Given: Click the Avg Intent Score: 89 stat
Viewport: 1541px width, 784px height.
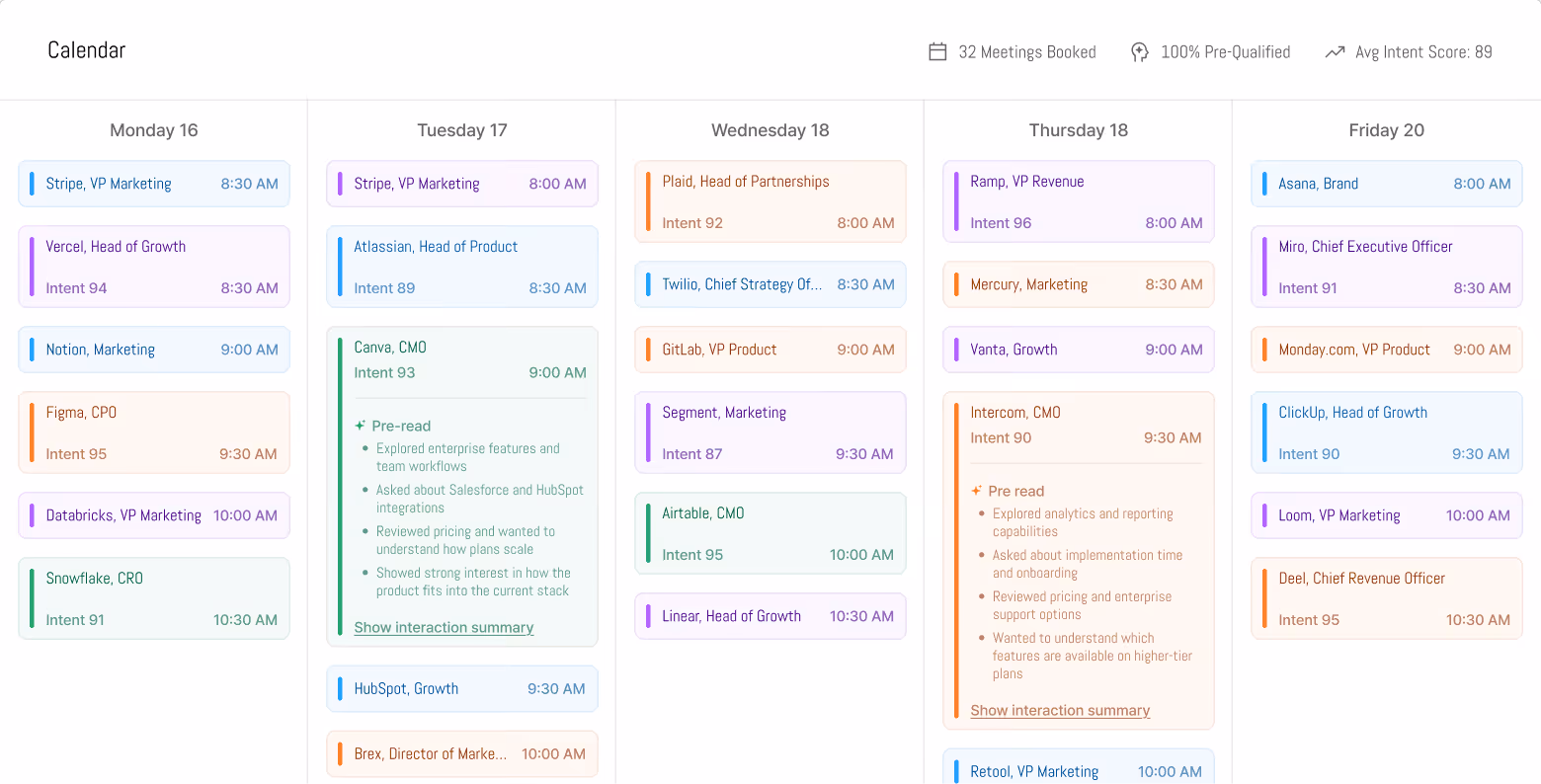Looking at the screenshot, I should point(1409,52).
